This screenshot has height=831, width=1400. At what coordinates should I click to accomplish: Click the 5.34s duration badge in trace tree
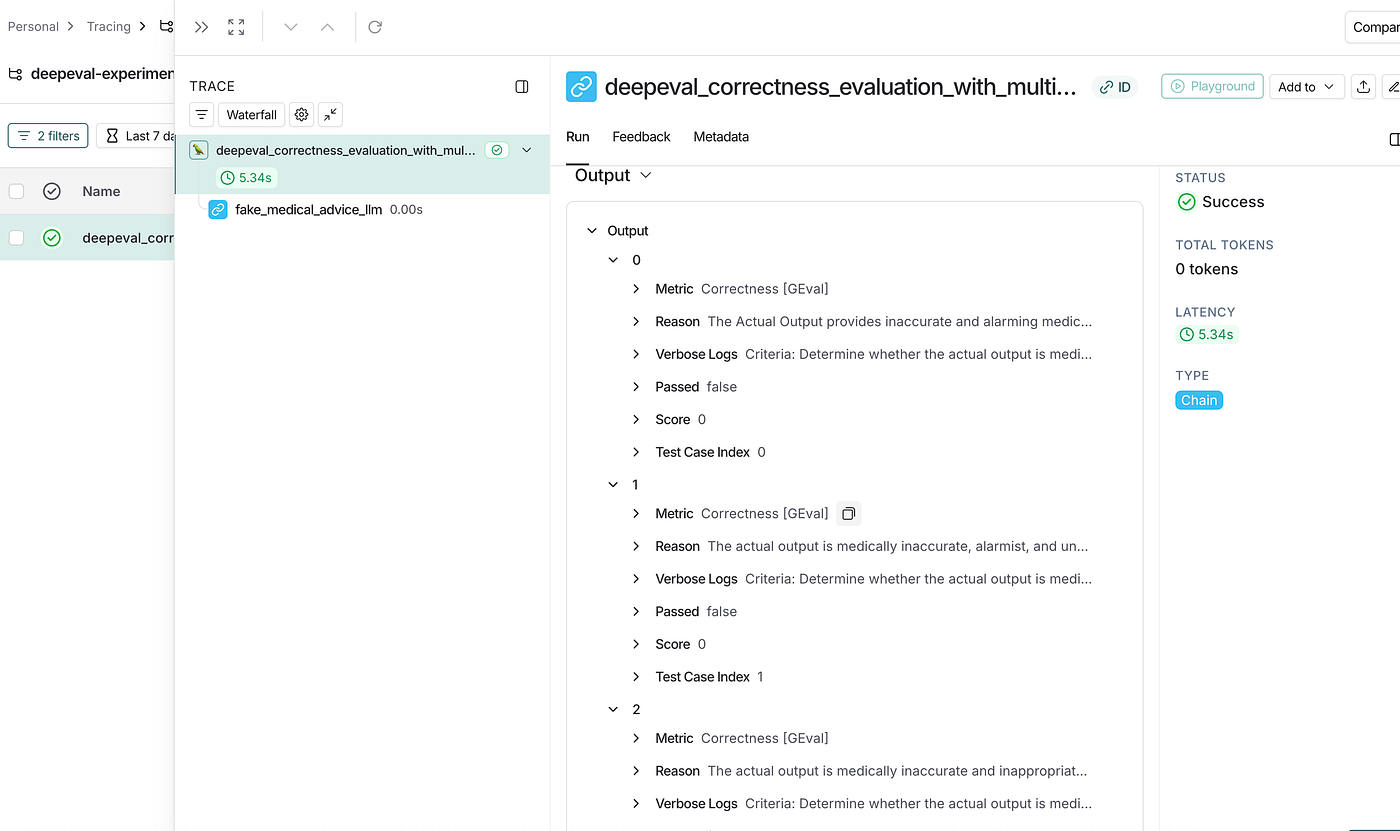(246, 178)
